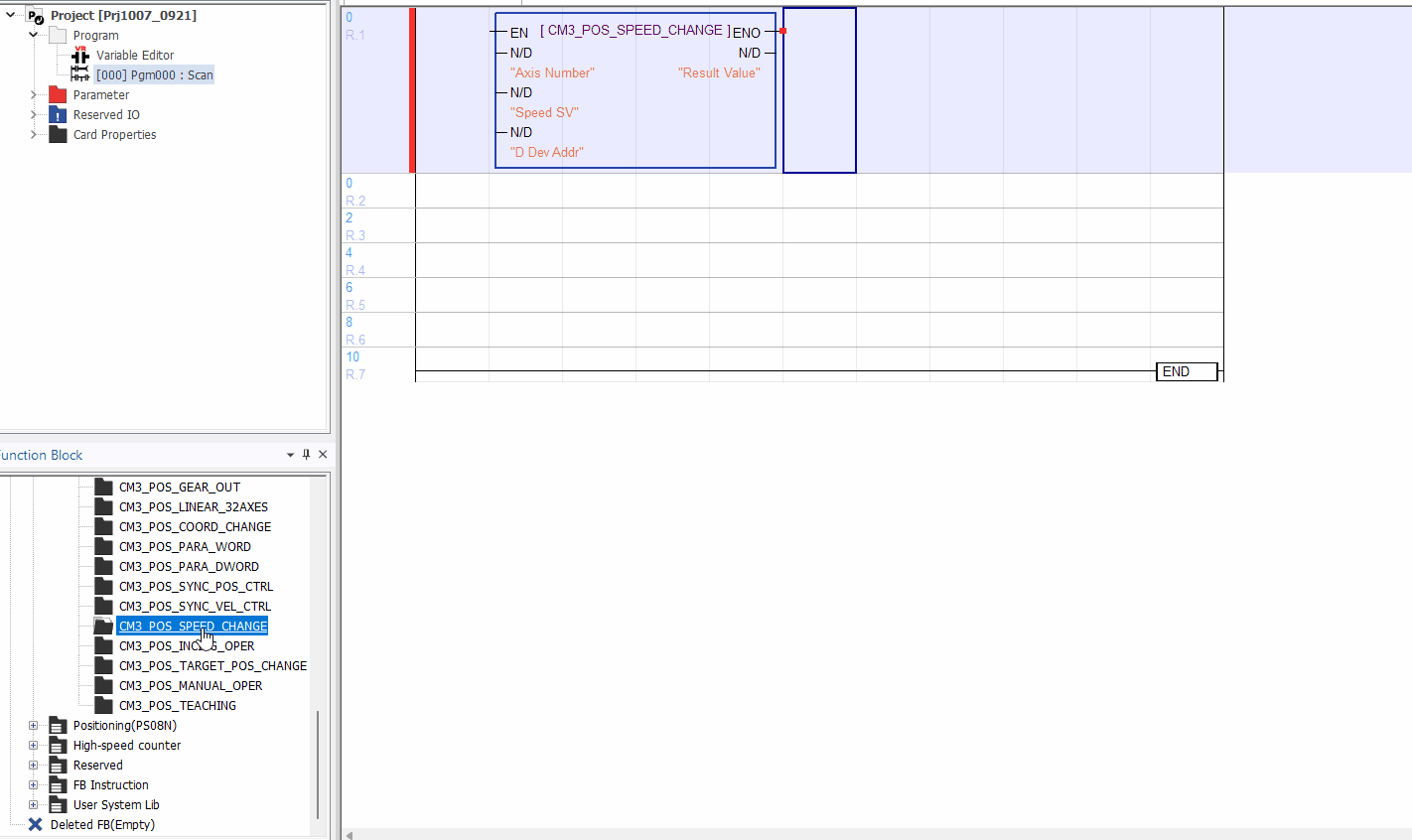Open the Function Block panel options dropdown
This screenshot has height=840, width=1412.
pos(290,455)
